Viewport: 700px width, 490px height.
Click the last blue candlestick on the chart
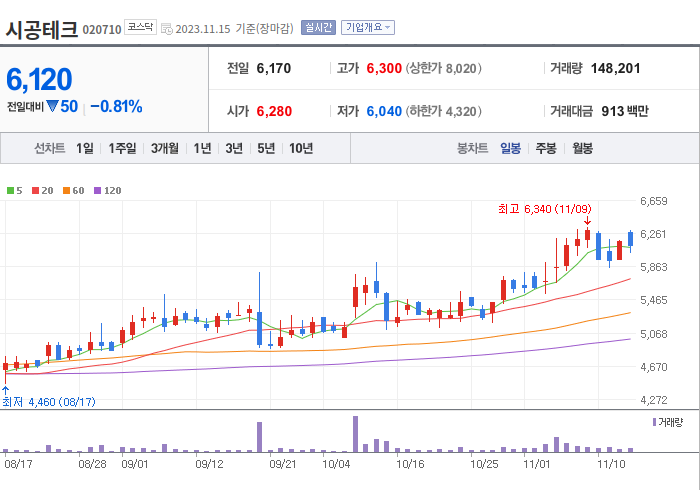630,239
